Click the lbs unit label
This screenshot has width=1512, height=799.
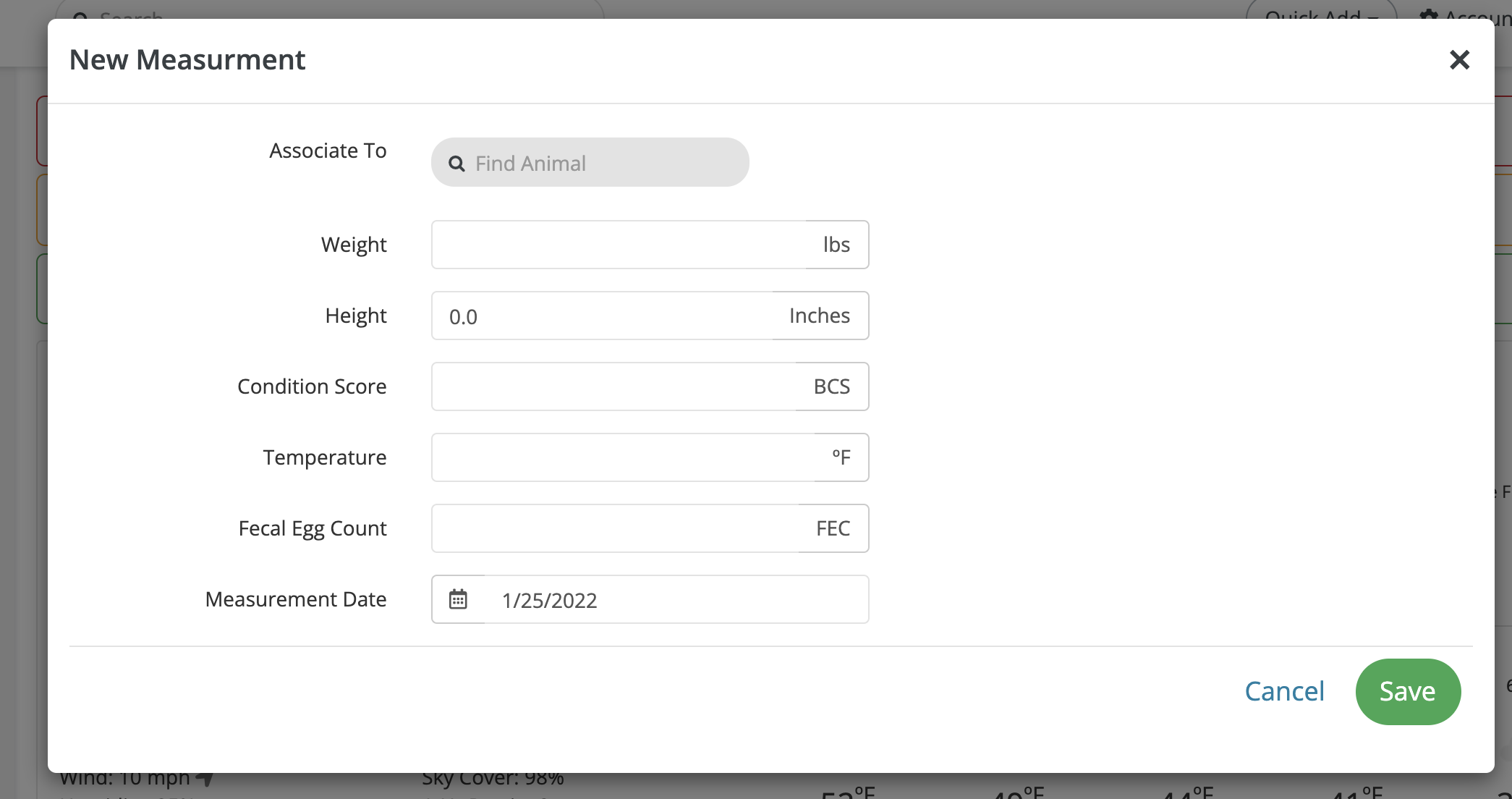(x=836, y=245)
